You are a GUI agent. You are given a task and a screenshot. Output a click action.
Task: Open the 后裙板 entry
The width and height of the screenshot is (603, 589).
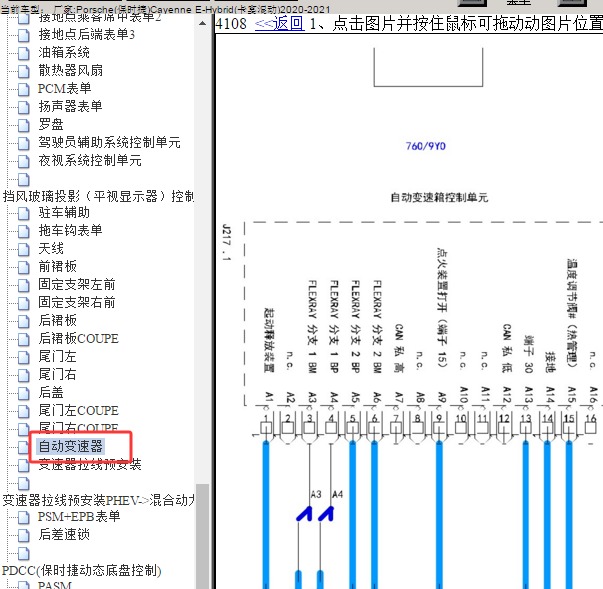[57, 321]
